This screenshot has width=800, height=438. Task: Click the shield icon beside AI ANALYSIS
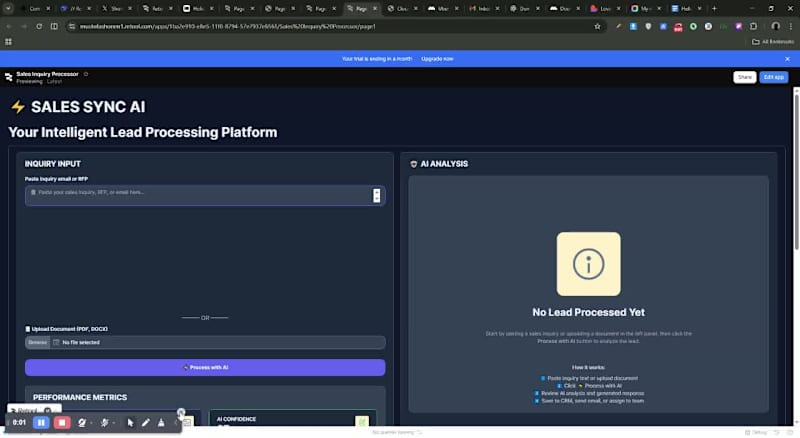coord(414,164)
